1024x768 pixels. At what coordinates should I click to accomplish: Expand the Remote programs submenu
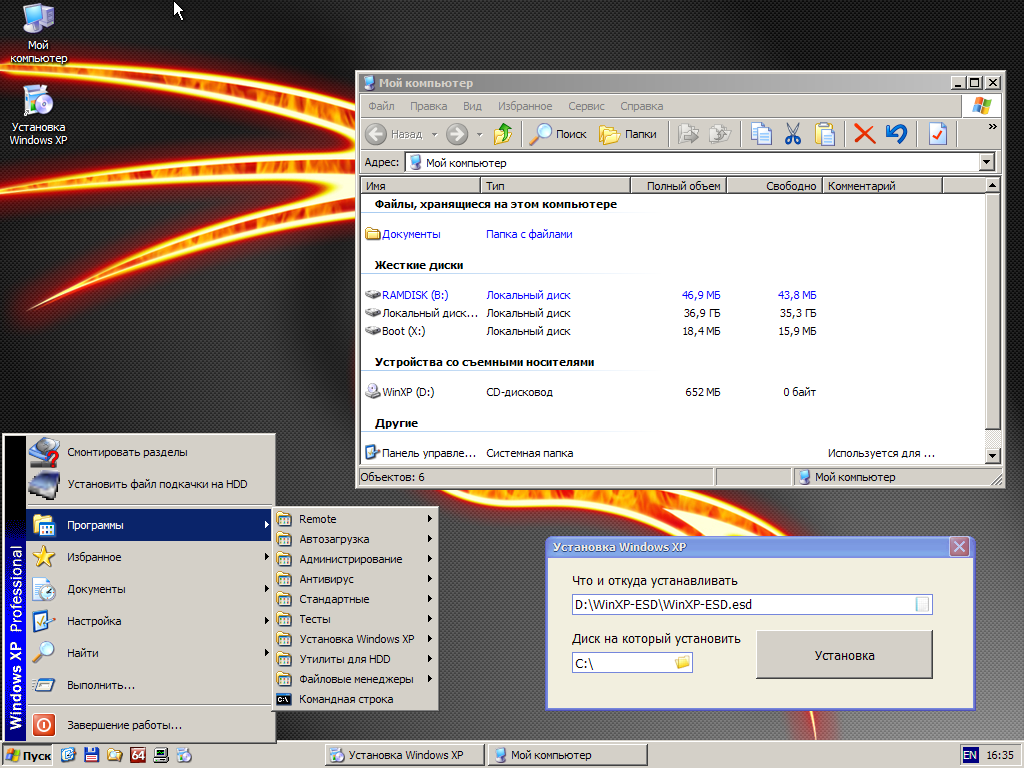[355, 519]
